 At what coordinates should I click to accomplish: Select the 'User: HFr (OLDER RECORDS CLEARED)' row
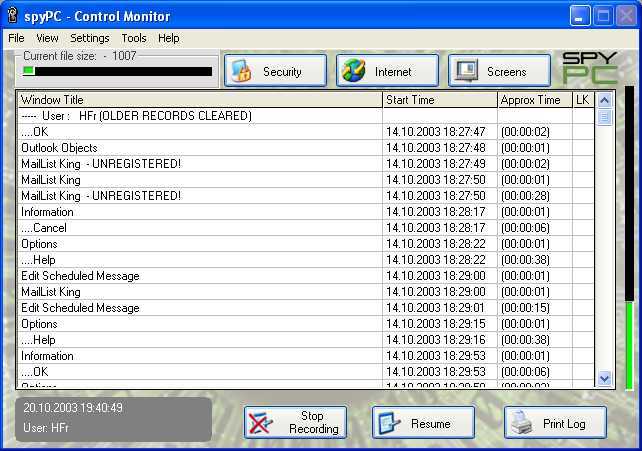(306, 116)
